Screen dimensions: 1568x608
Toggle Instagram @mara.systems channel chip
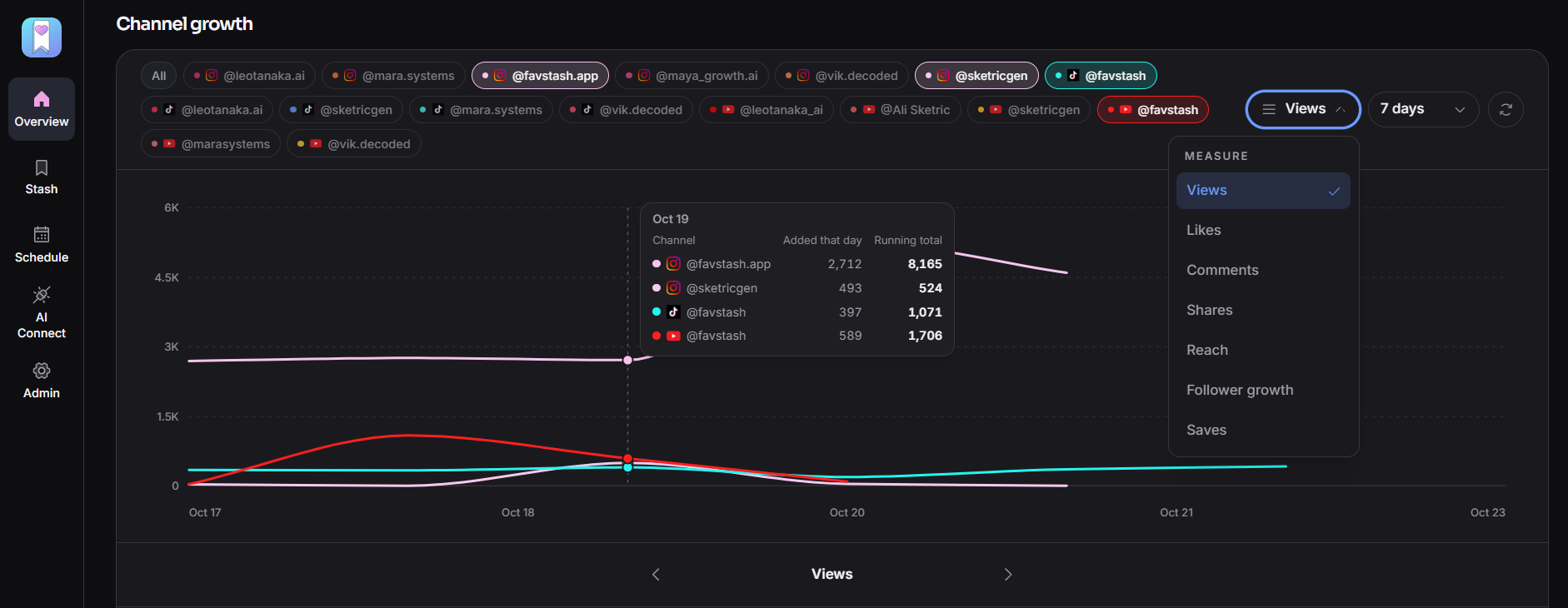[393, 75]
